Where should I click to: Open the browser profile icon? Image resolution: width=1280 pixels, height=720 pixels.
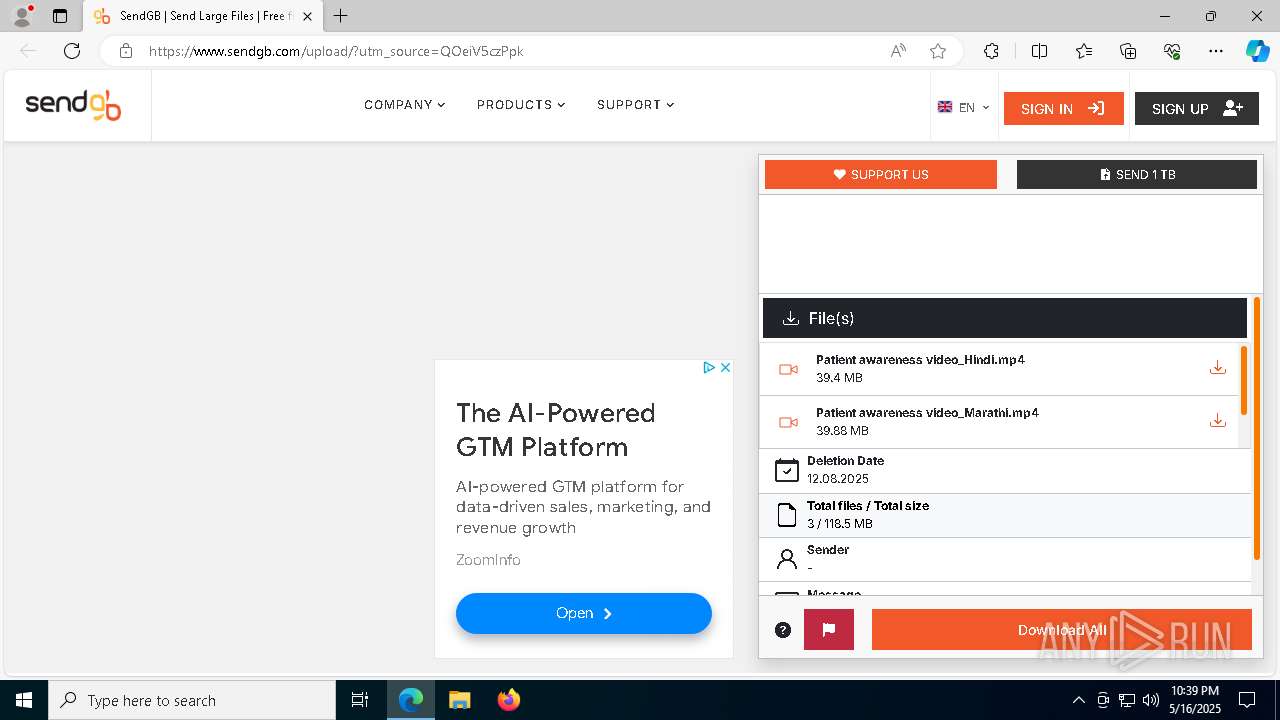pyautogui.click(x=22, y=16)
